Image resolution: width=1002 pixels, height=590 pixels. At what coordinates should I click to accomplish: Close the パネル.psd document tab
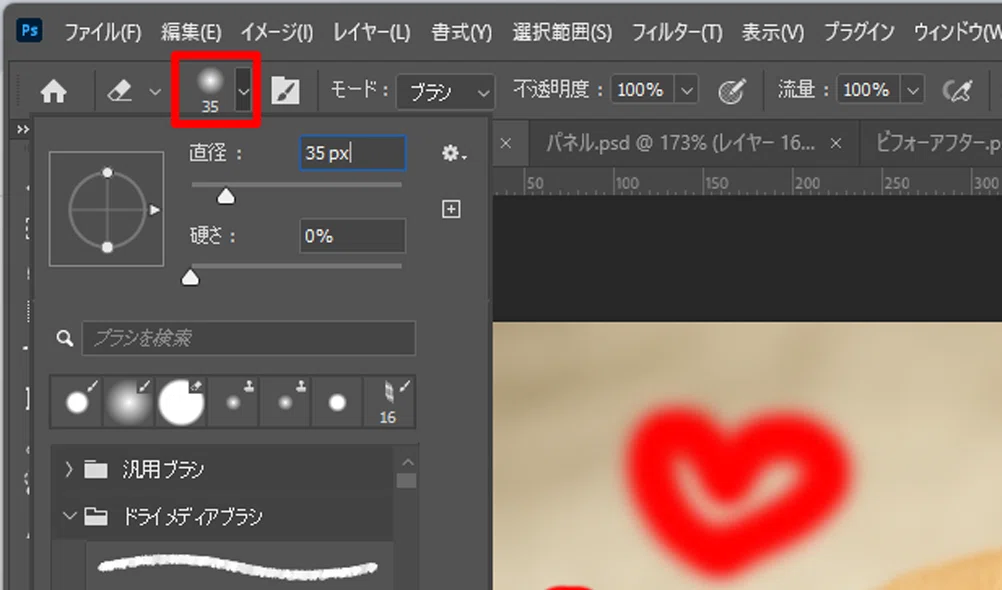pyautogui.click(x=835, y=144)
